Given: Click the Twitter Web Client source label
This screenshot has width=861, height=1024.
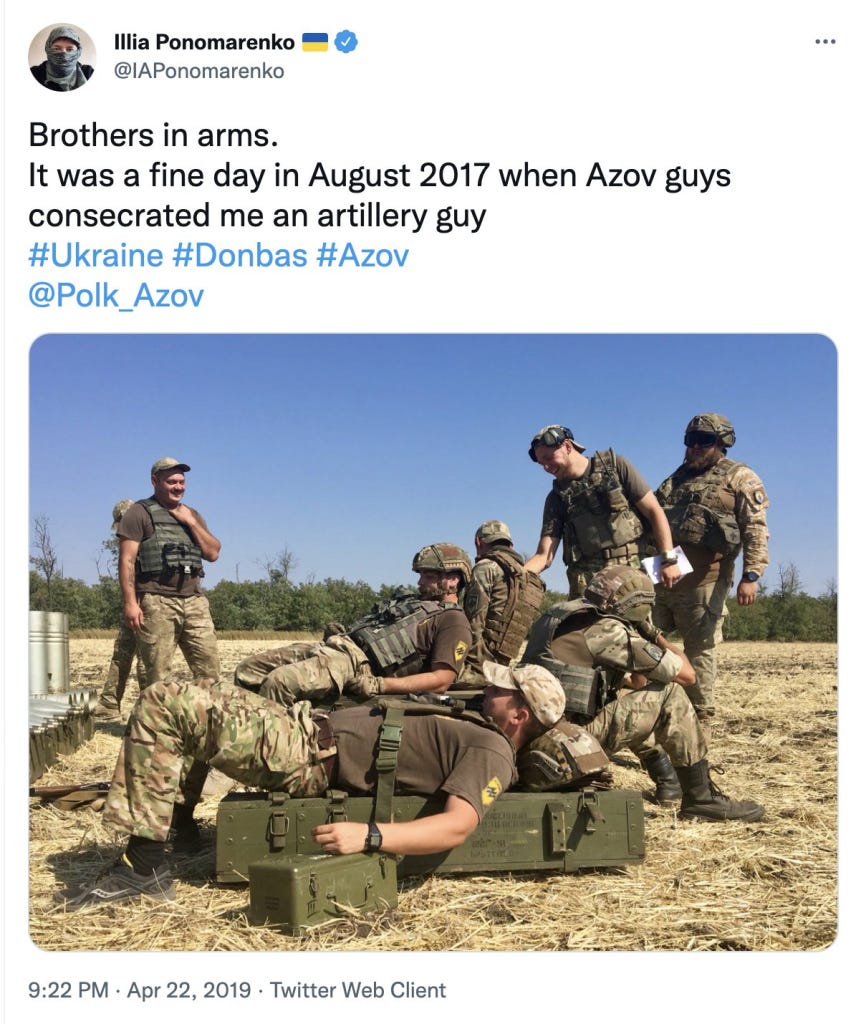Looking at the screenshot, I should coord(358,990).
